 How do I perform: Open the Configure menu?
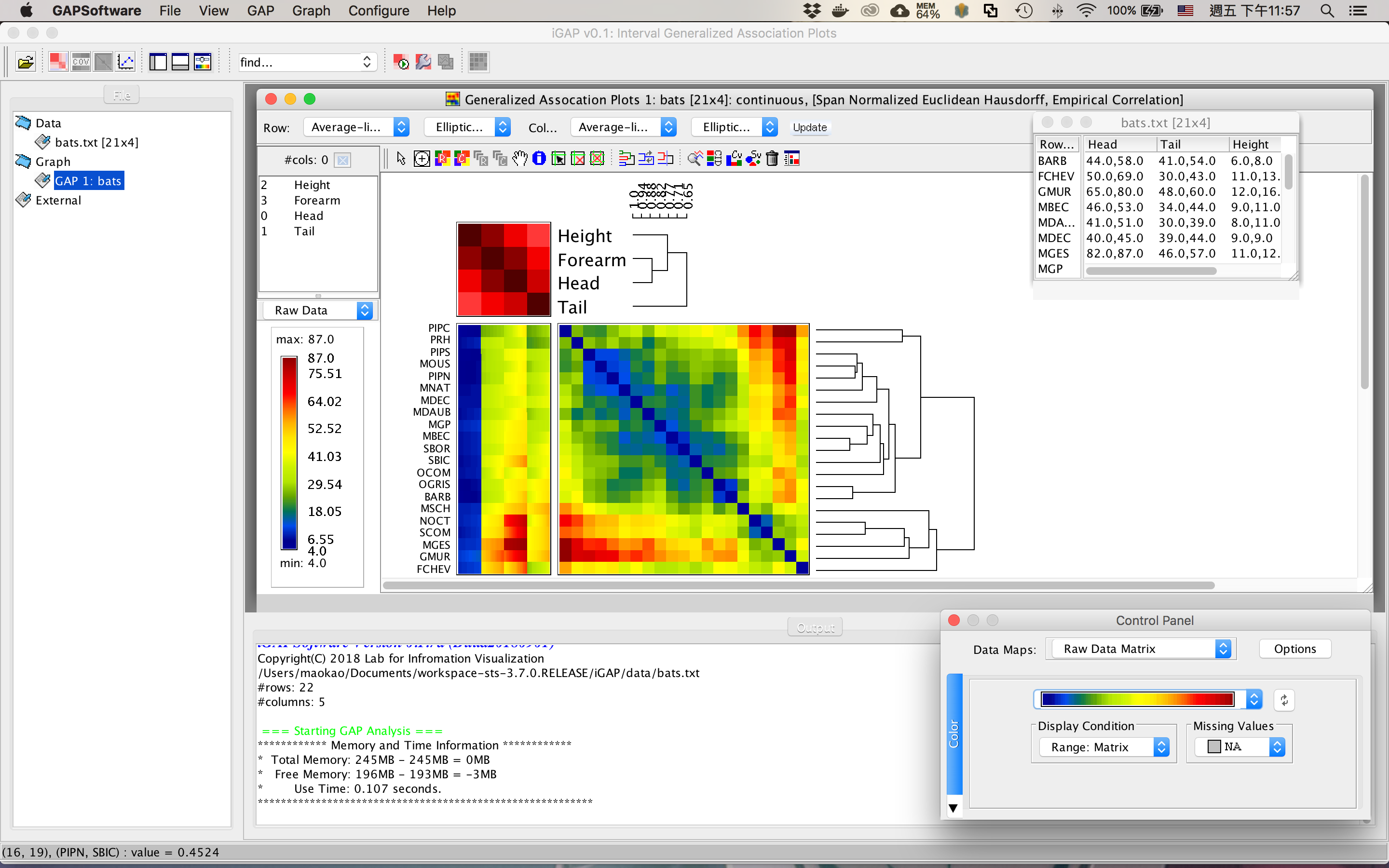pos(378,10)
